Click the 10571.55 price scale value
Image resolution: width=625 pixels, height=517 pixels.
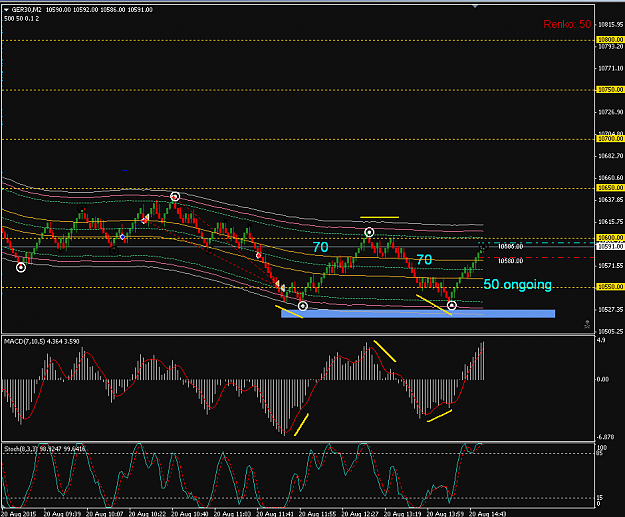tap(611, 265)
